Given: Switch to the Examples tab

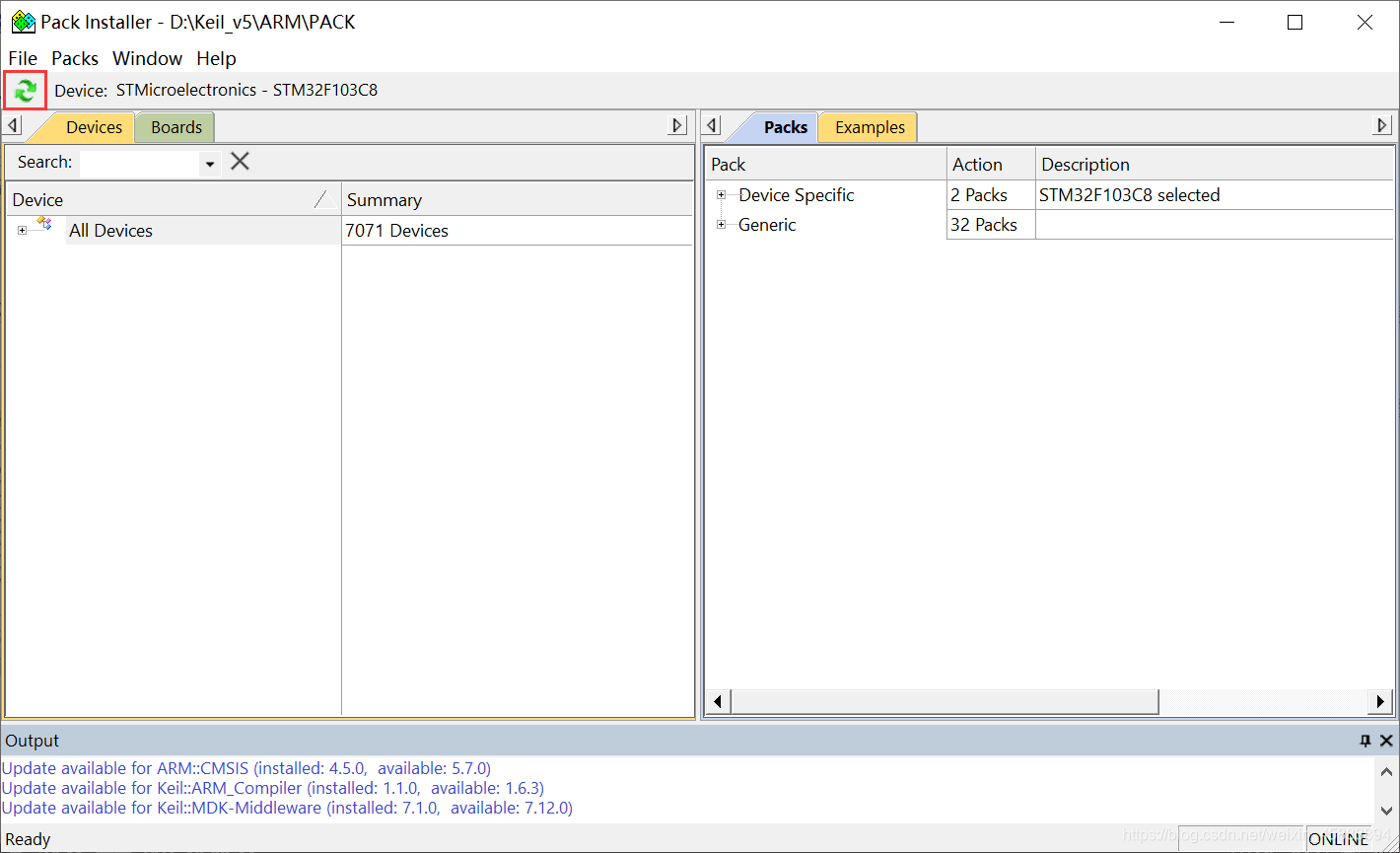Looking at the screenshot, I should (x=870, y=127).
